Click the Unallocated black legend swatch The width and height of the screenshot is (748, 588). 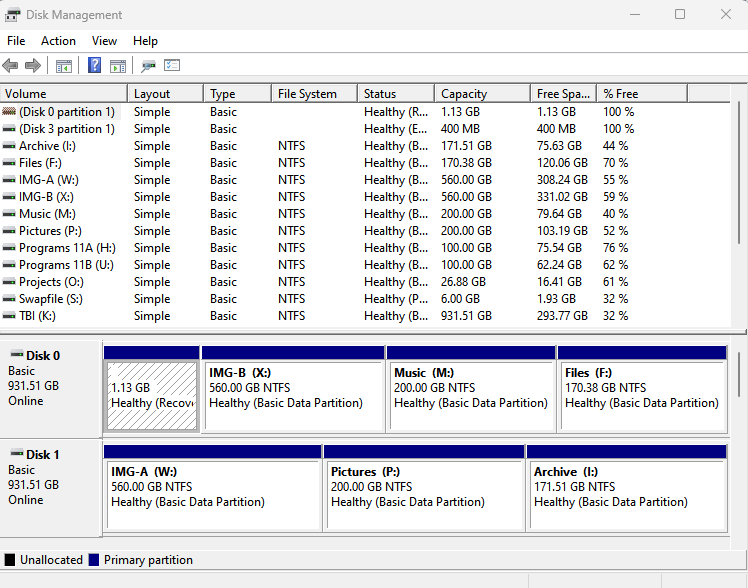tap(10, 560)
